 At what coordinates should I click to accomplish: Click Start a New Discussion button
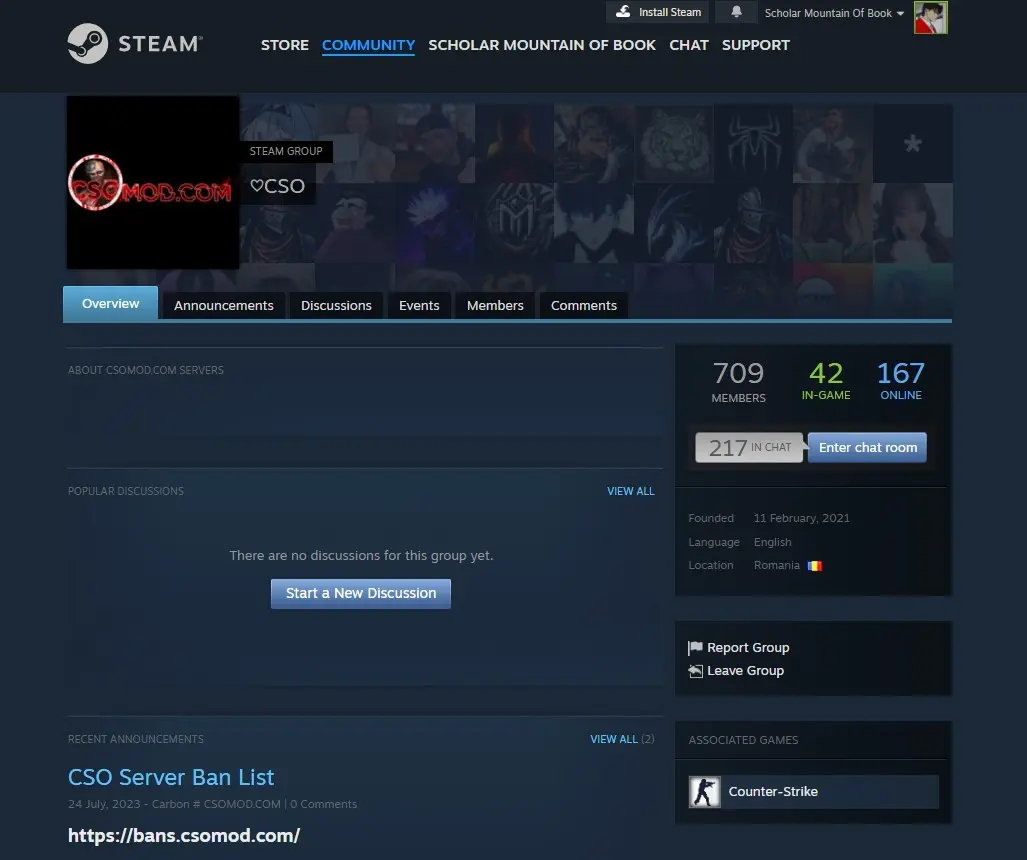point(361,593)
